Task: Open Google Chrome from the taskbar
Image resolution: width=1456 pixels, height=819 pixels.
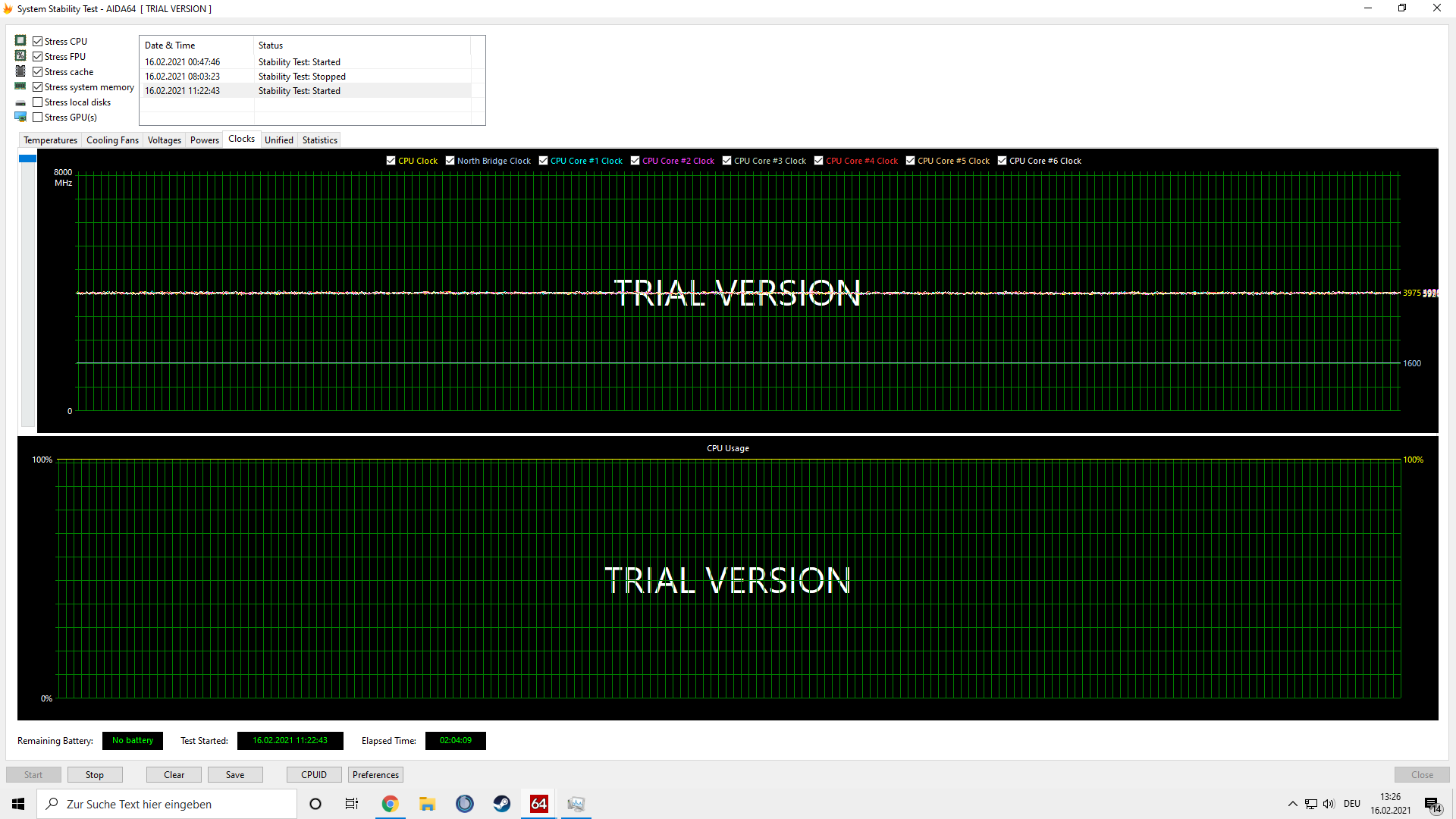Action: point(390,804)
